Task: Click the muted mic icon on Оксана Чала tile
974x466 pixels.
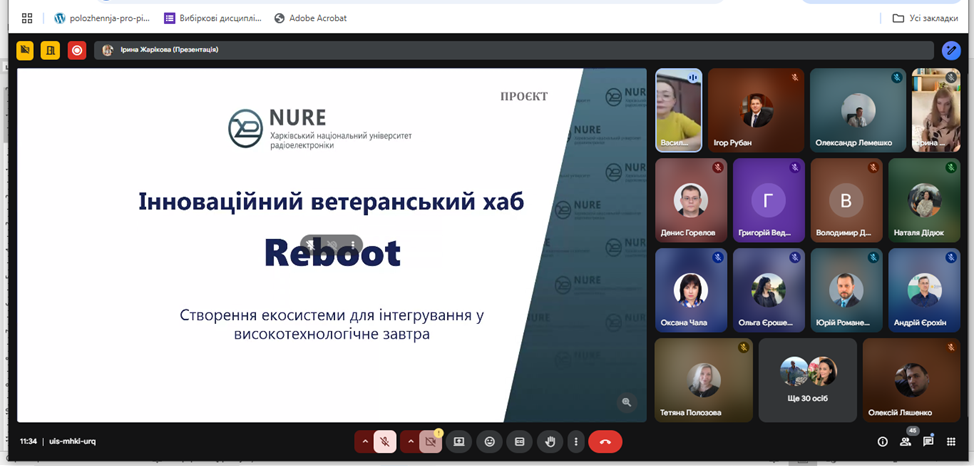Action: tap(717, 257)
